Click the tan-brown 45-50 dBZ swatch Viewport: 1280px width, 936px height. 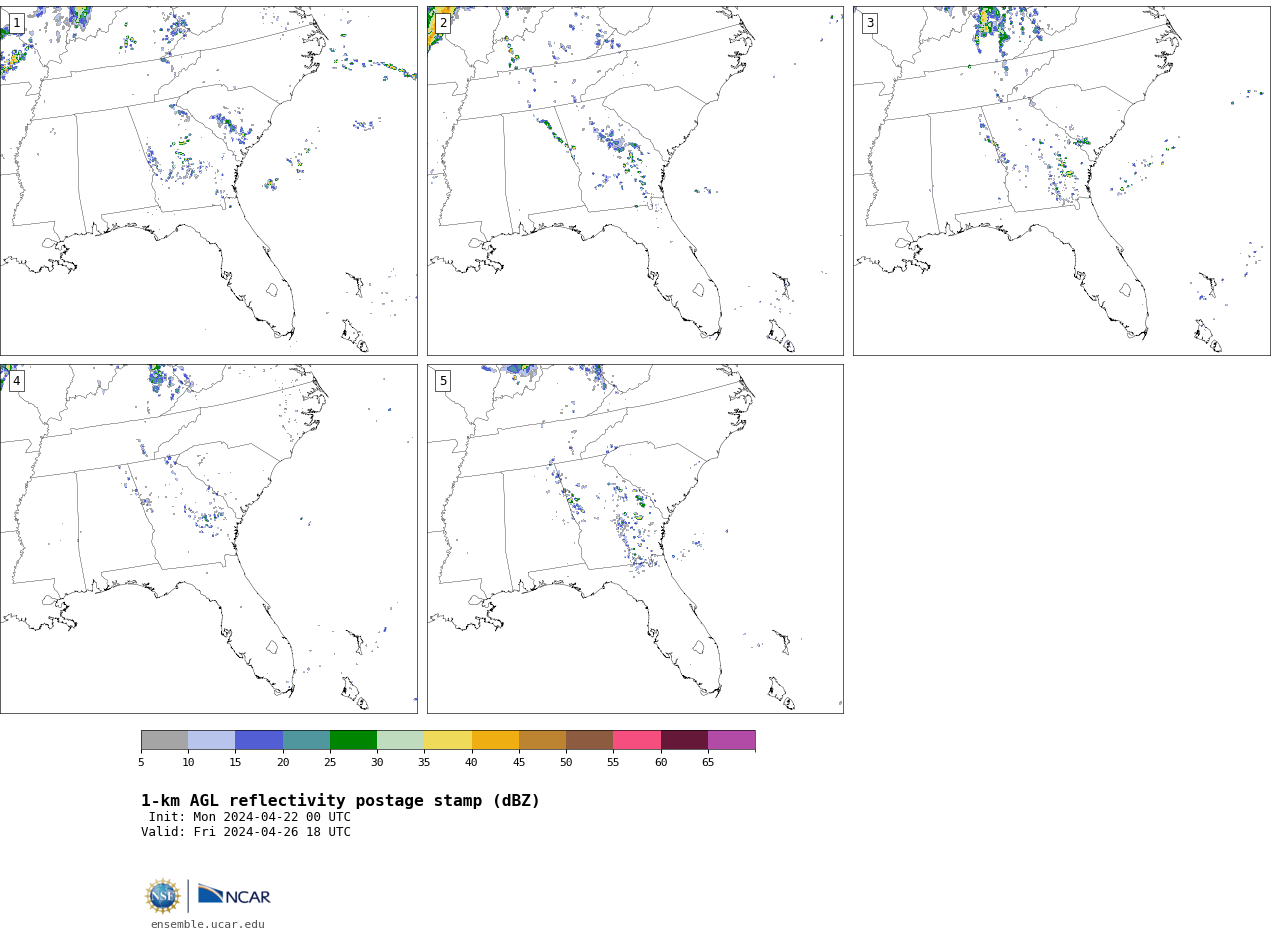click(542, 740)
